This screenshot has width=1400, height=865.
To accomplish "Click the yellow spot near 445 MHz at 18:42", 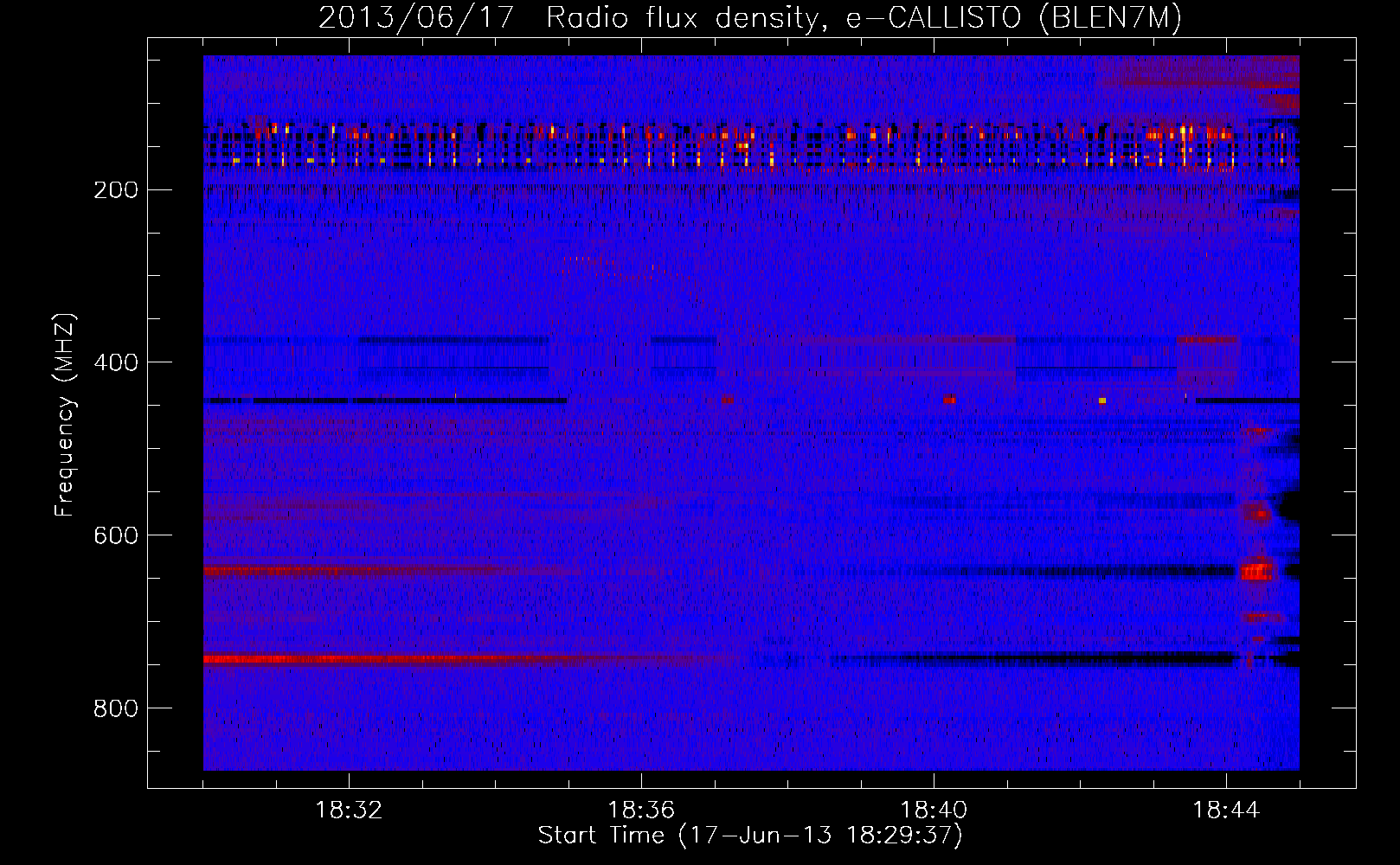I will 1102,400.
